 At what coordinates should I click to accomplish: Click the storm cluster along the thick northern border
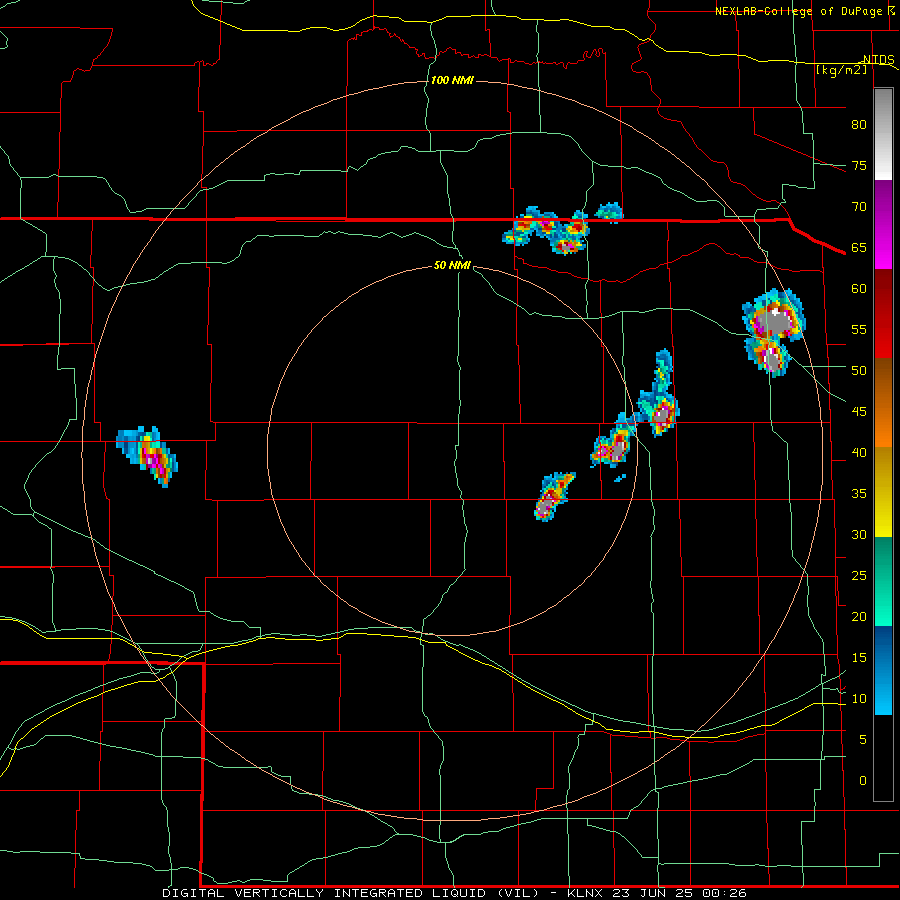coord(548,230)
